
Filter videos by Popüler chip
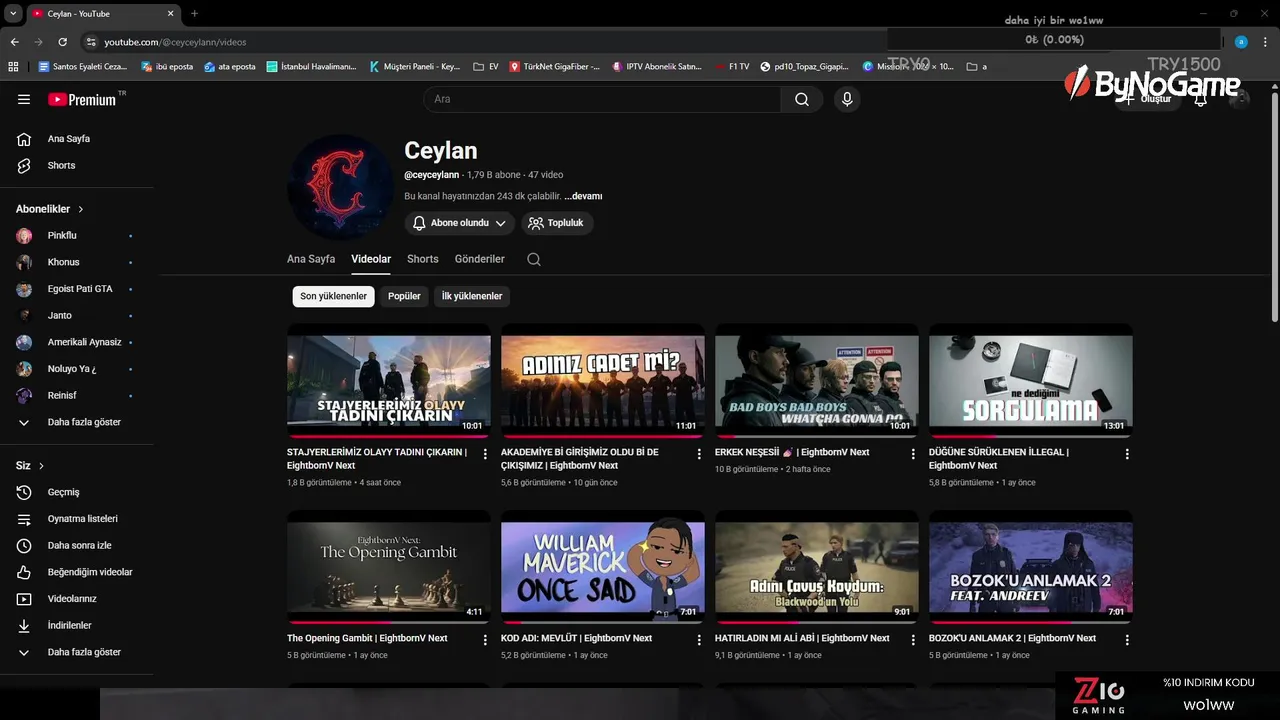tap(404, 296)
